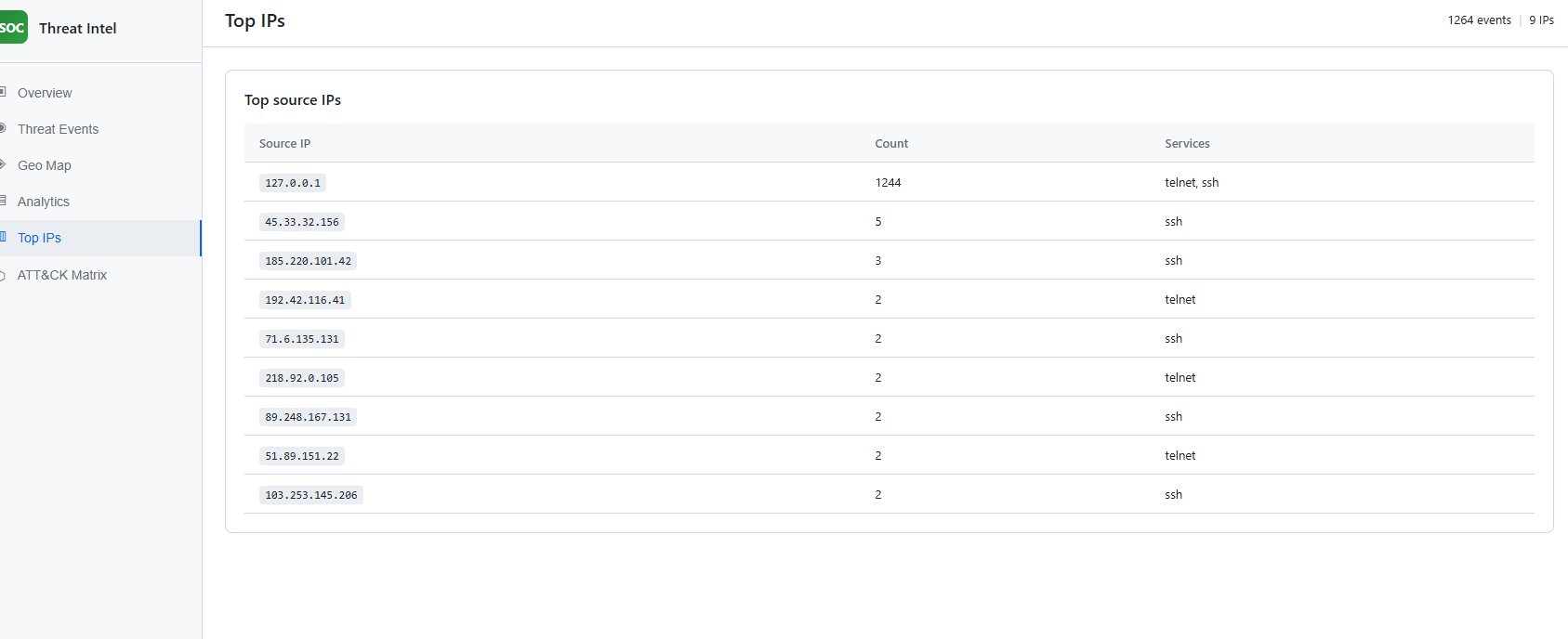The height and width of the screenshot is (639, 1568).
Task: Click the Services column header
Action: point(1187,144)
